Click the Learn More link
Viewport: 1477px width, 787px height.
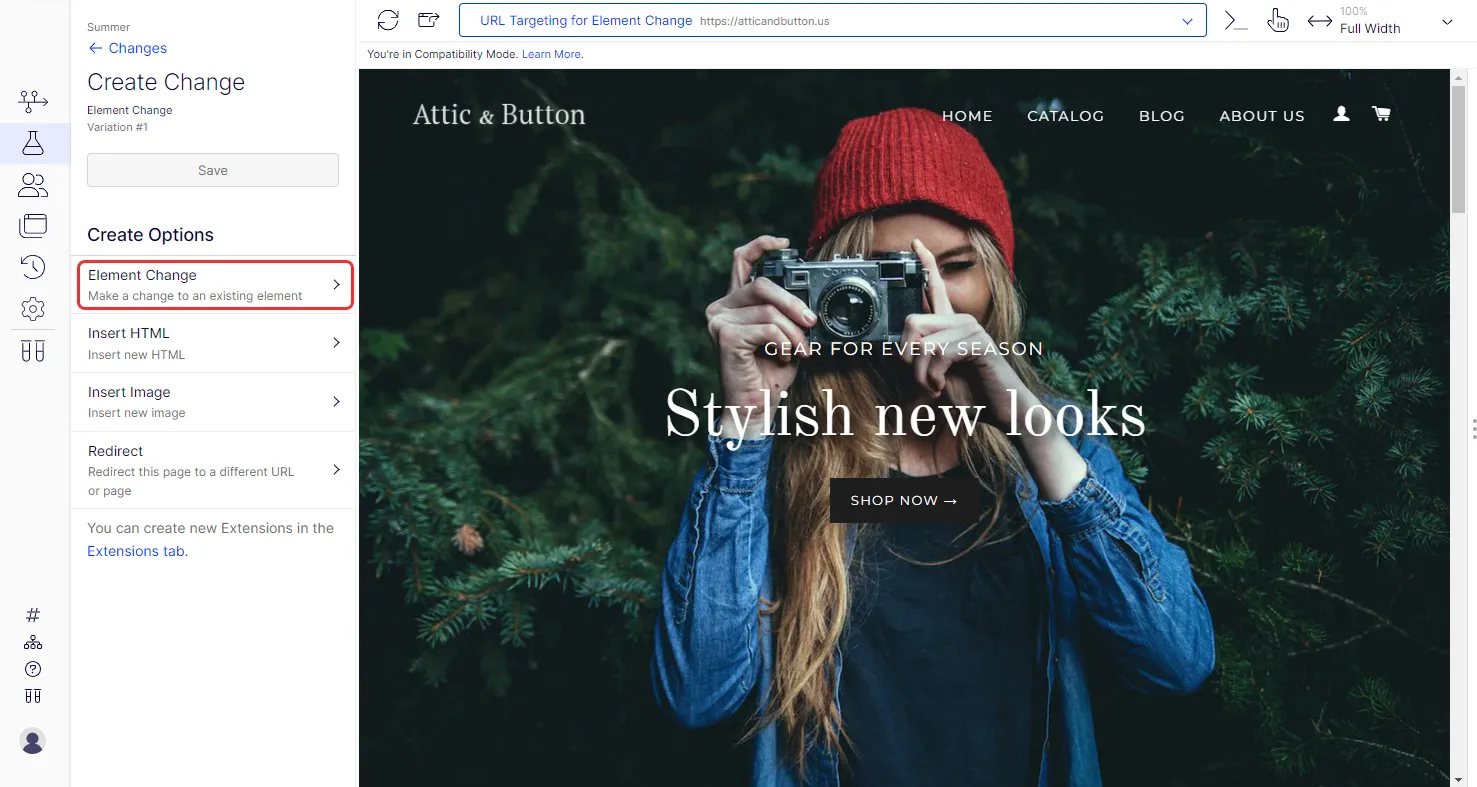point(551,54)
